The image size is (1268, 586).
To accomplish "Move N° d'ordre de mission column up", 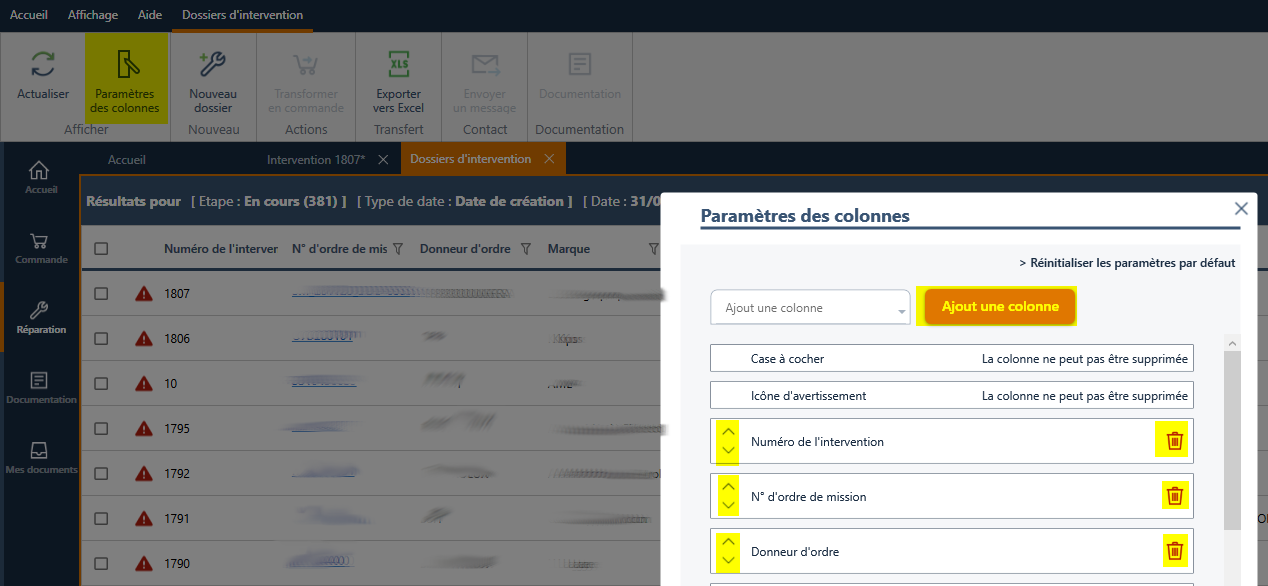I will 728,486.
